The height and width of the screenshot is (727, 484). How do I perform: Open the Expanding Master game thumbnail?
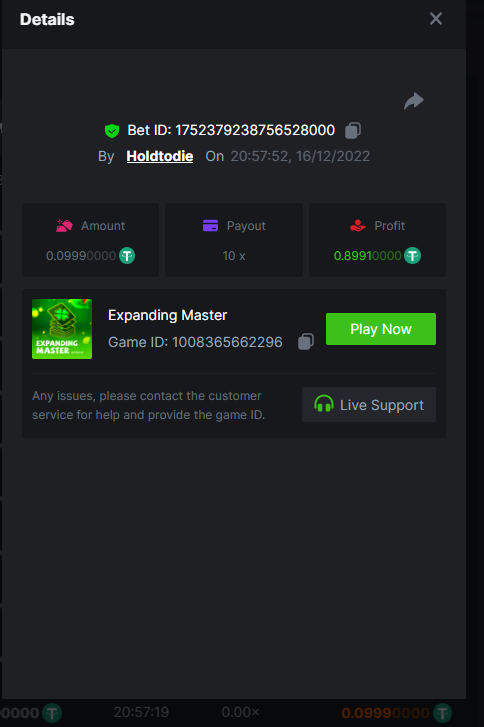click(x=62, y=329)
